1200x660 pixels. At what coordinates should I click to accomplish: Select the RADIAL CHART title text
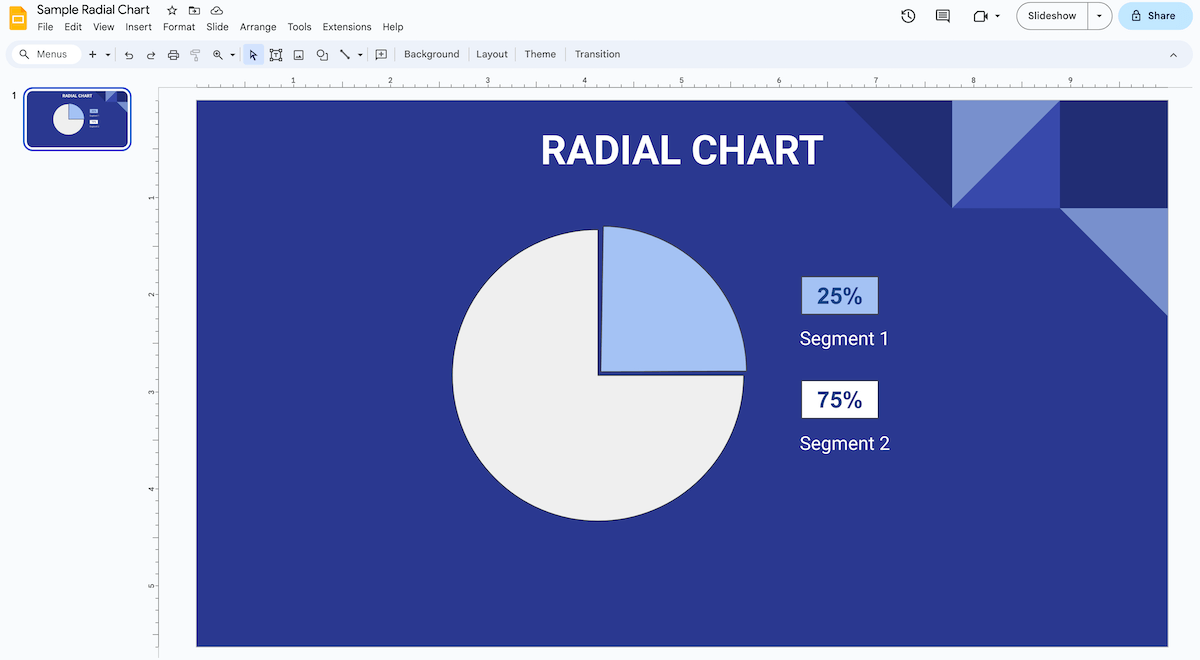point(682,151)
